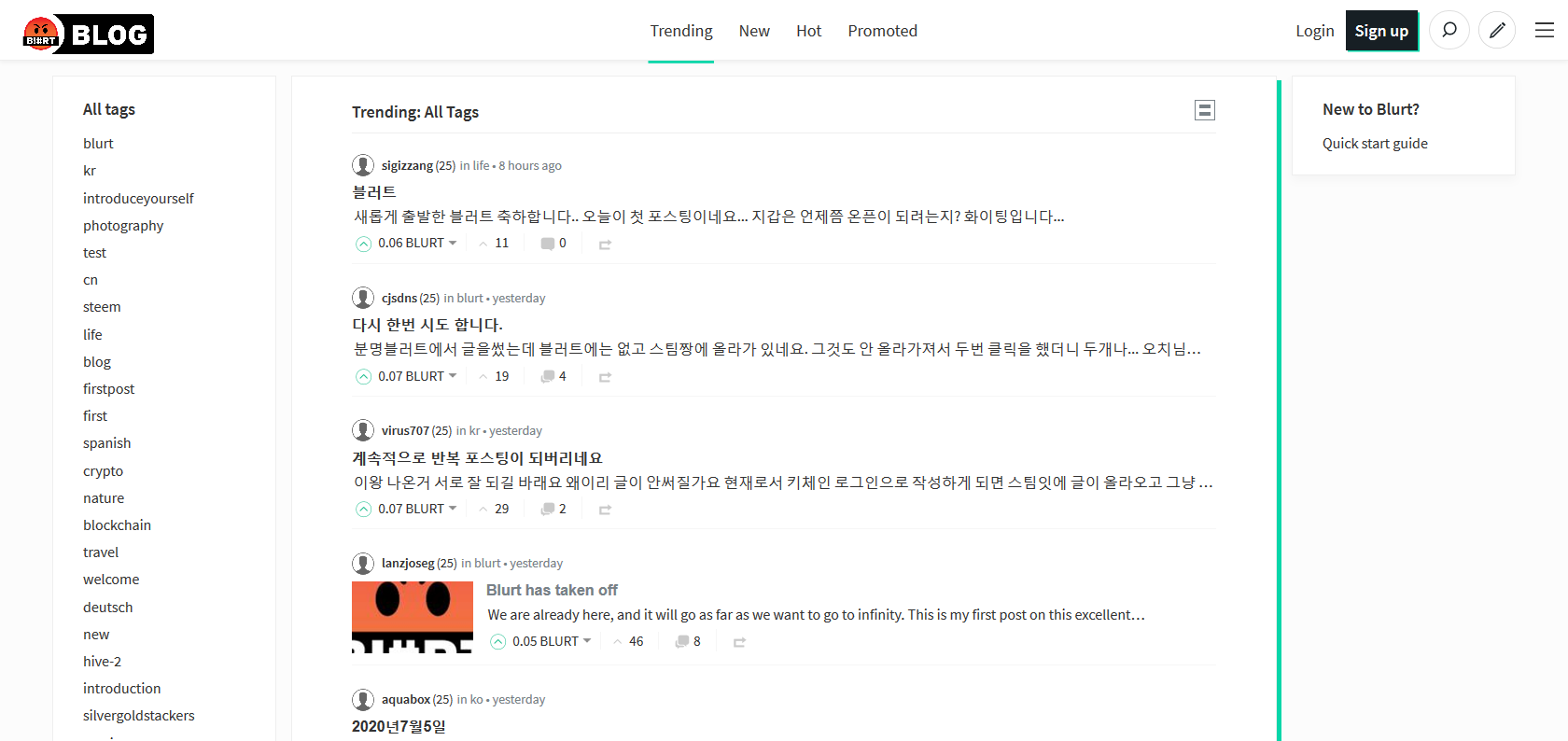Open virus707's avatar
1568x741 pixels.
(363, 430)
